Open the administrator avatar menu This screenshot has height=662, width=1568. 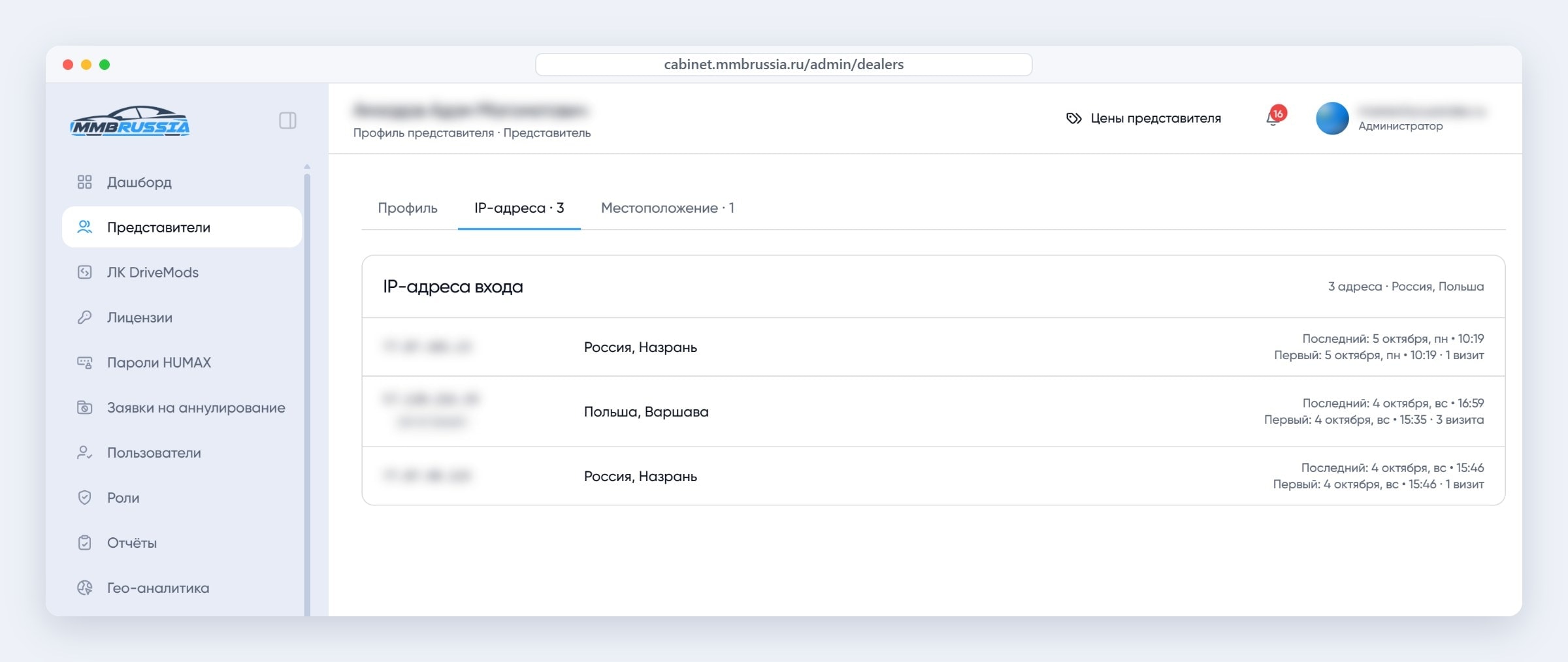[1332, 118]
